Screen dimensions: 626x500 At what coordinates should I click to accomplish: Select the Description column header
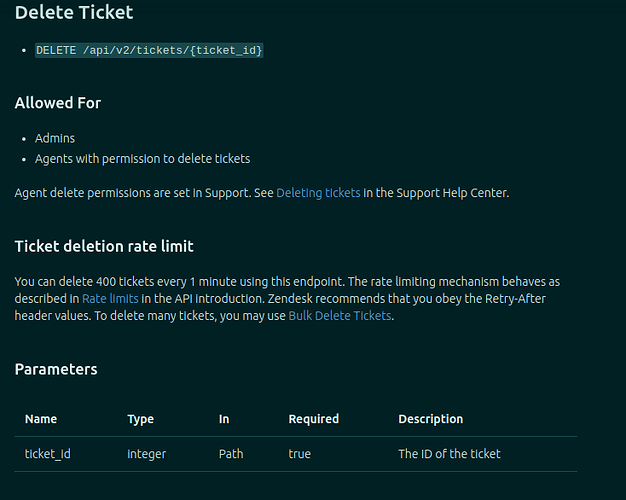click(x=431, y=419)
